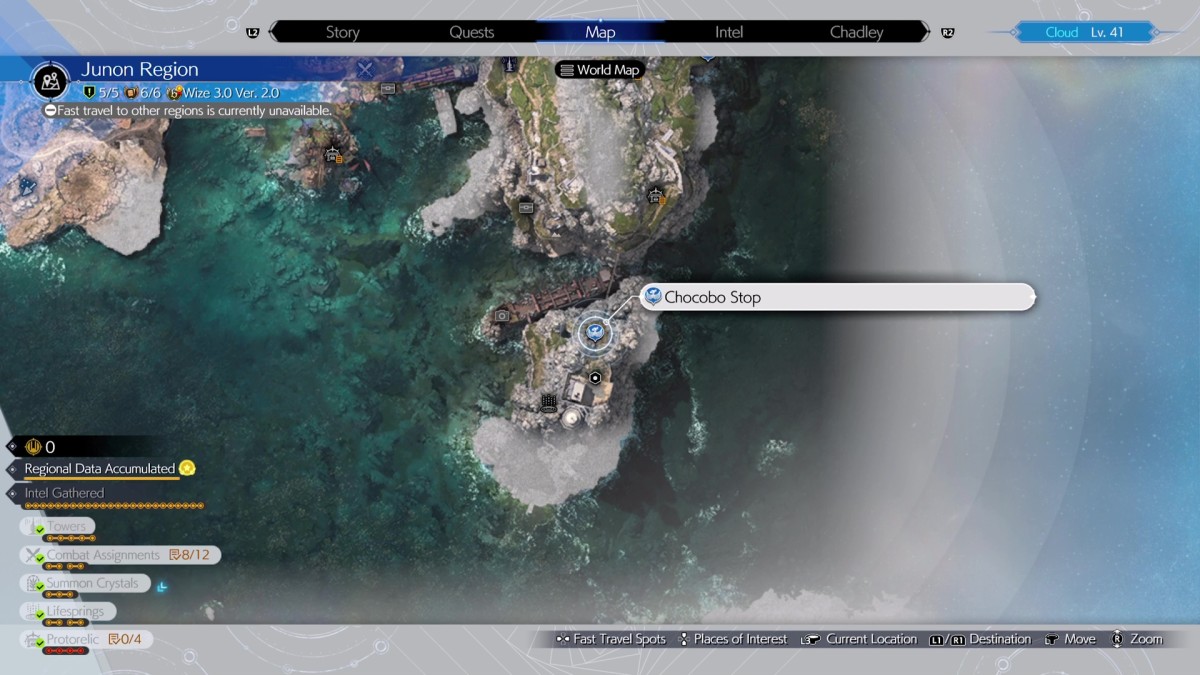Click the R2 next-tab button icon
This screenshot has width=1200, height=675.
point(947,33)
